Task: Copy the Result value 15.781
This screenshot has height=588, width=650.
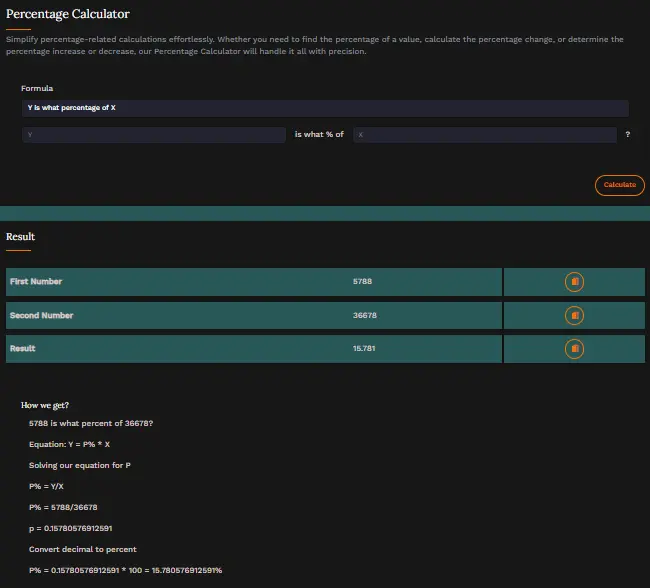Action: [574, 349]
